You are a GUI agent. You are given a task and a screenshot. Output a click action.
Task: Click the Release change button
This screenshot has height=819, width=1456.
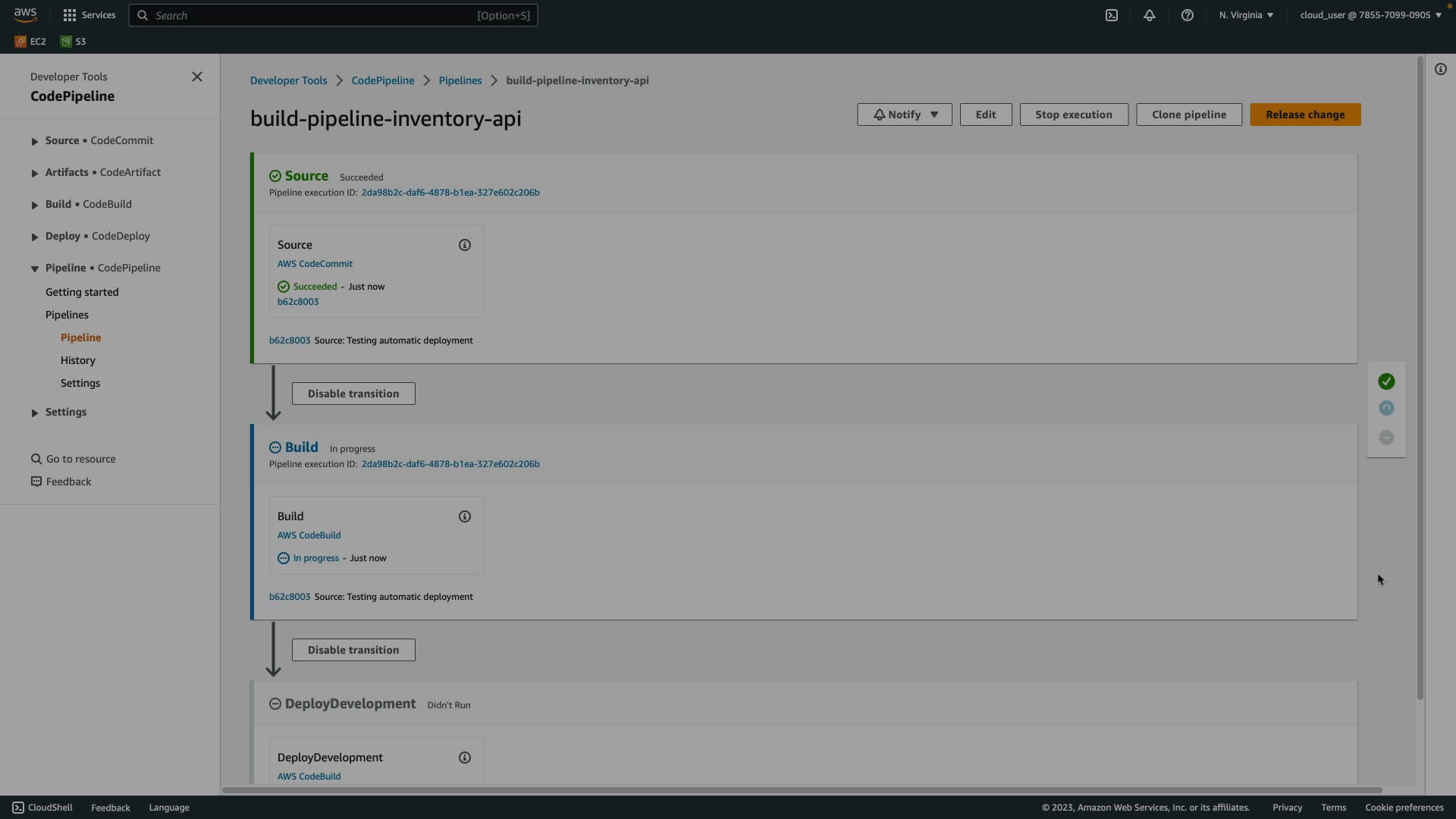tap(1304, 115)
